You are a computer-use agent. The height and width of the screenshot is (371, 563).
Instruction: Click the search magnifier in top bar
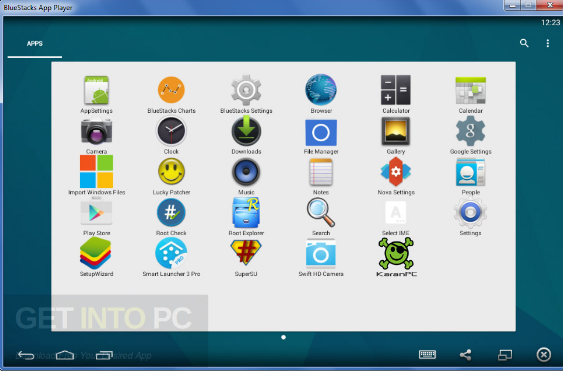click(524, 43)
